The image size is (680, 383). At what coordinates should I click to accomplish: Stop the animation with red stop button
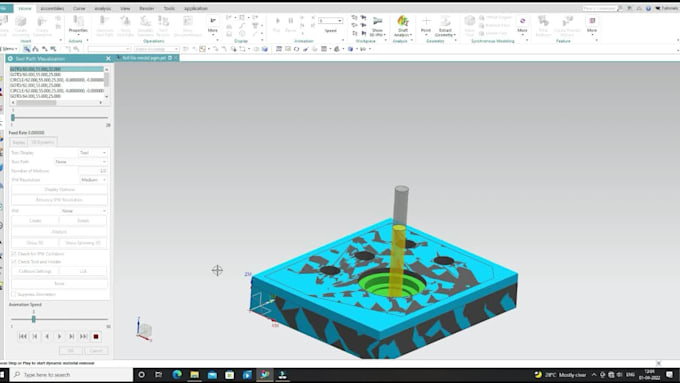(96, 336)
